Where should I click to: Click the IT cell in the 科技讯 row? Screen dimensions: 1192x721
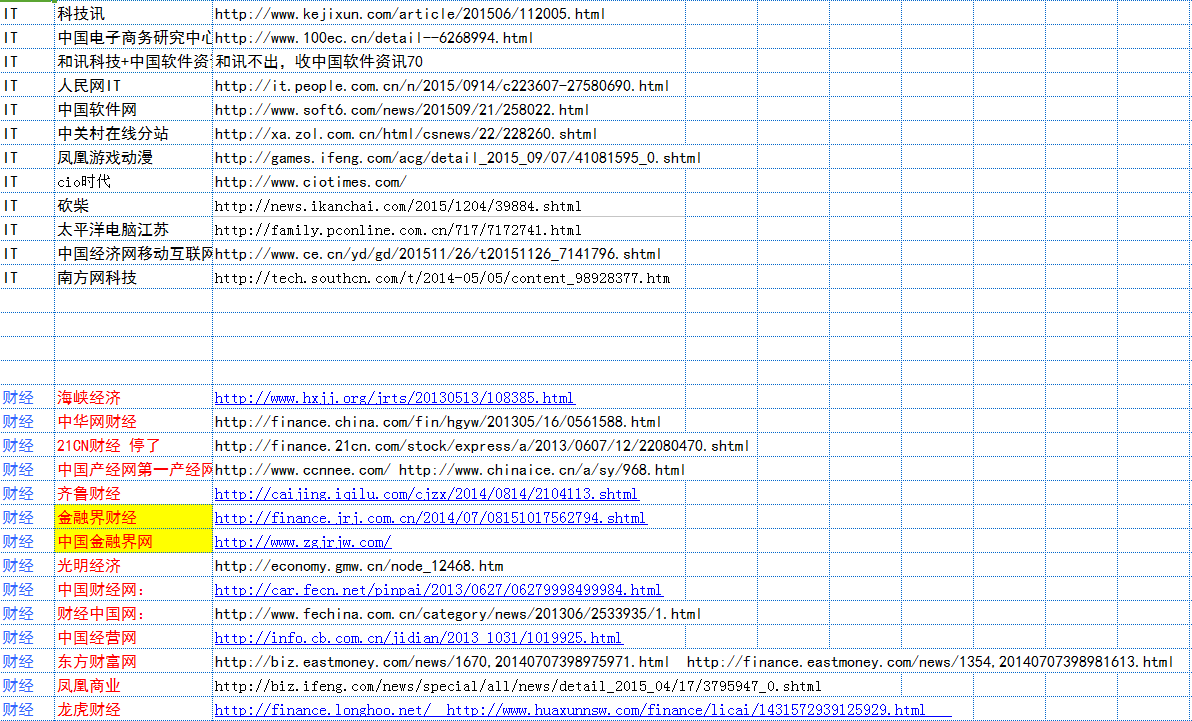(27, 13)
